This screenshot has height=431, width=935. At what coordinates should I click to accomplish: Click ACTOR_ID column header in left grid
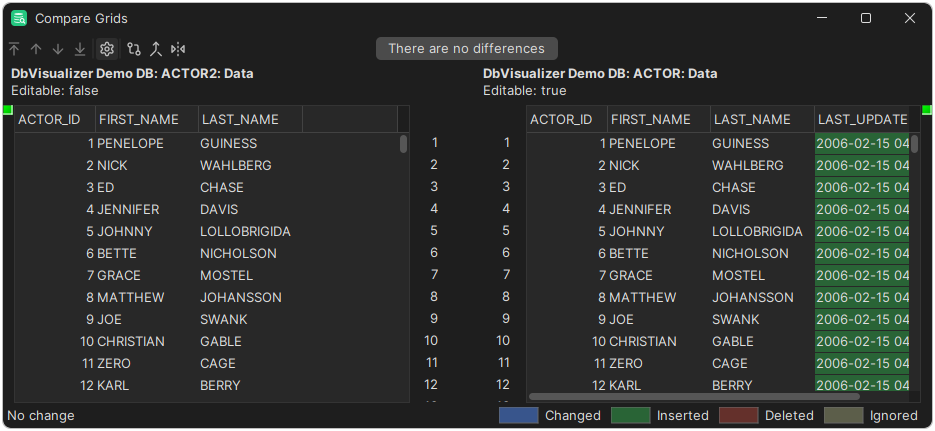(x=55, y=119)
